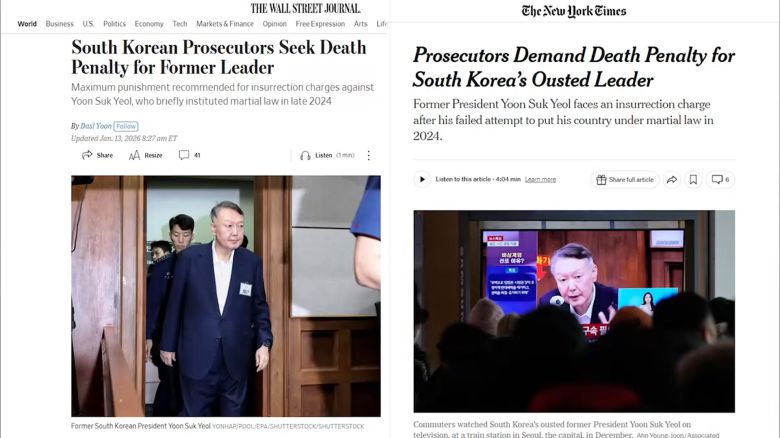
Task: Open the three-dot more options menu
Action: pyautogui.click(x=369, y=155)
